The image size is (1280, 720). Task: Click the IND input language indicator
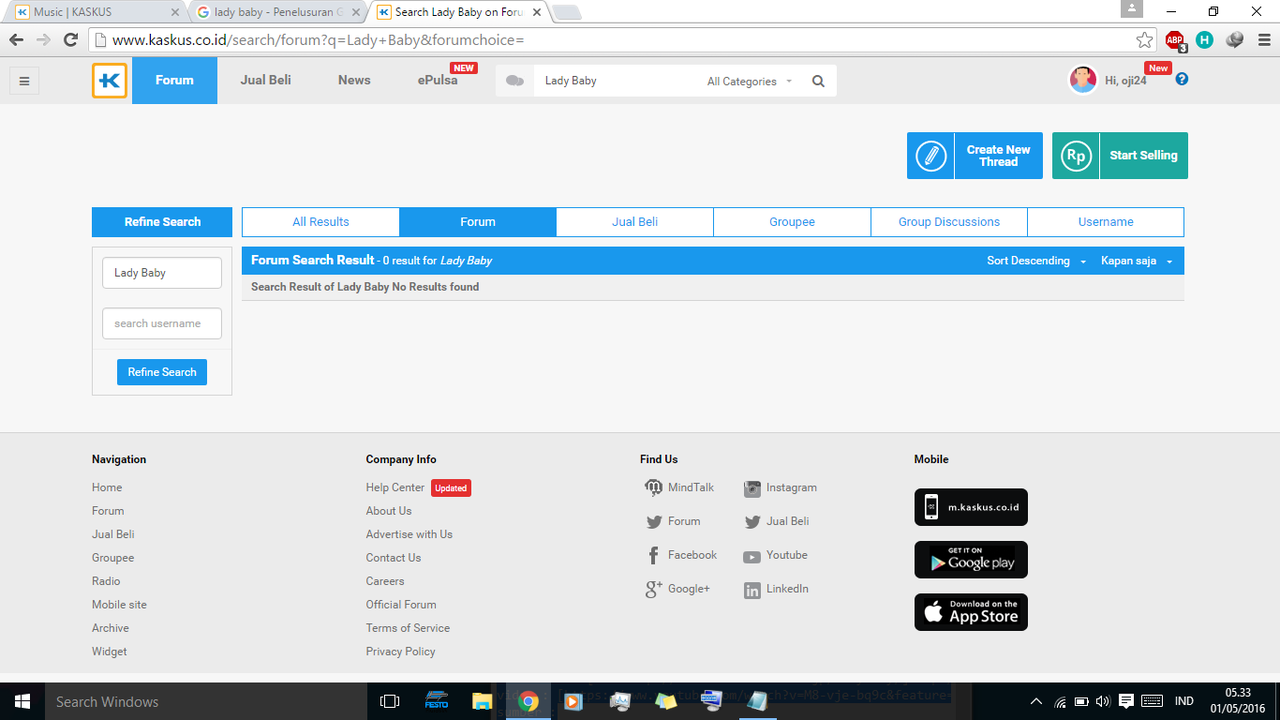click(x=1184, y=701)
